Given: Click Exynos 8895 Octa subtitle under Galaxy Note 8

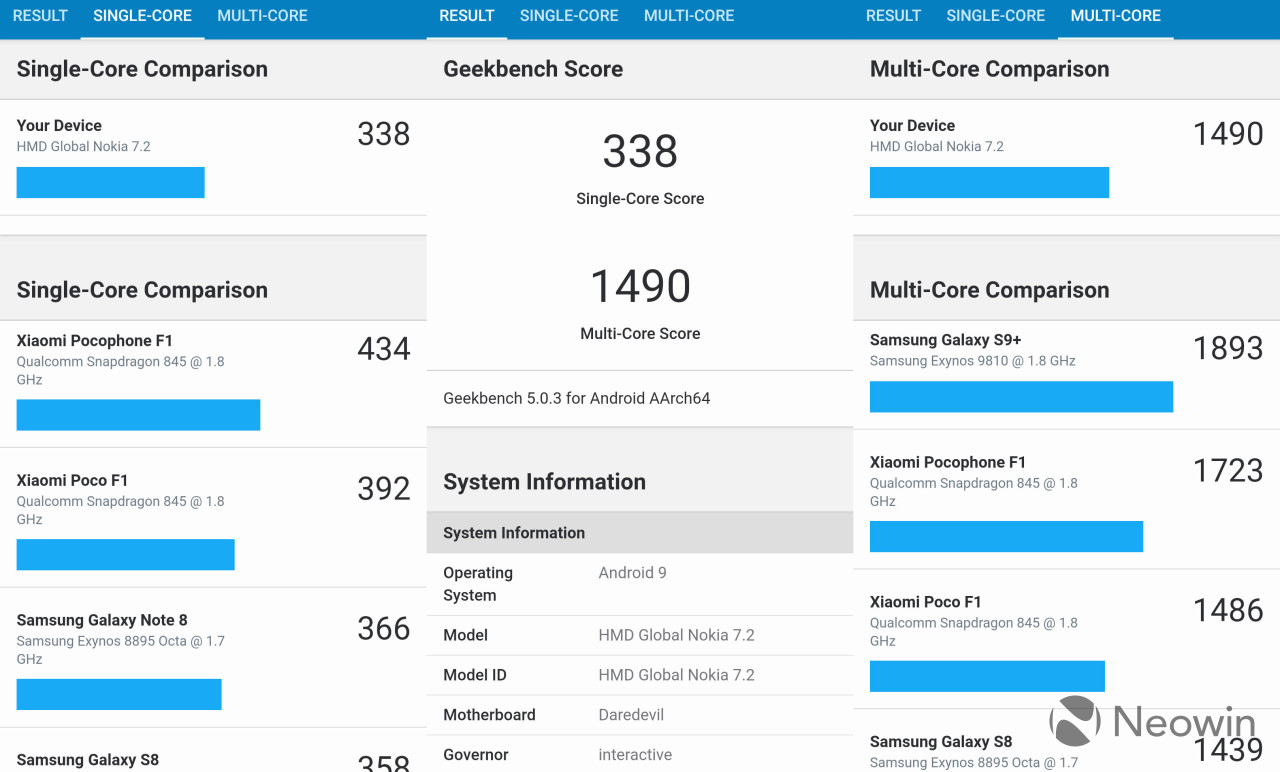Looking at the screenshot, I should click(x=120, y=650).
